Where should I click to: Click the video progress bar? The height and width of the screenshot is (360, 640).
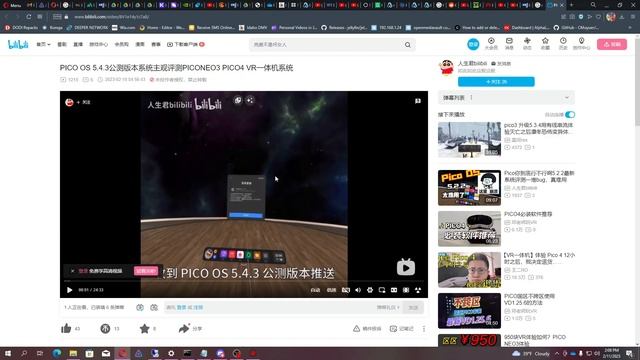coord(244,281)
